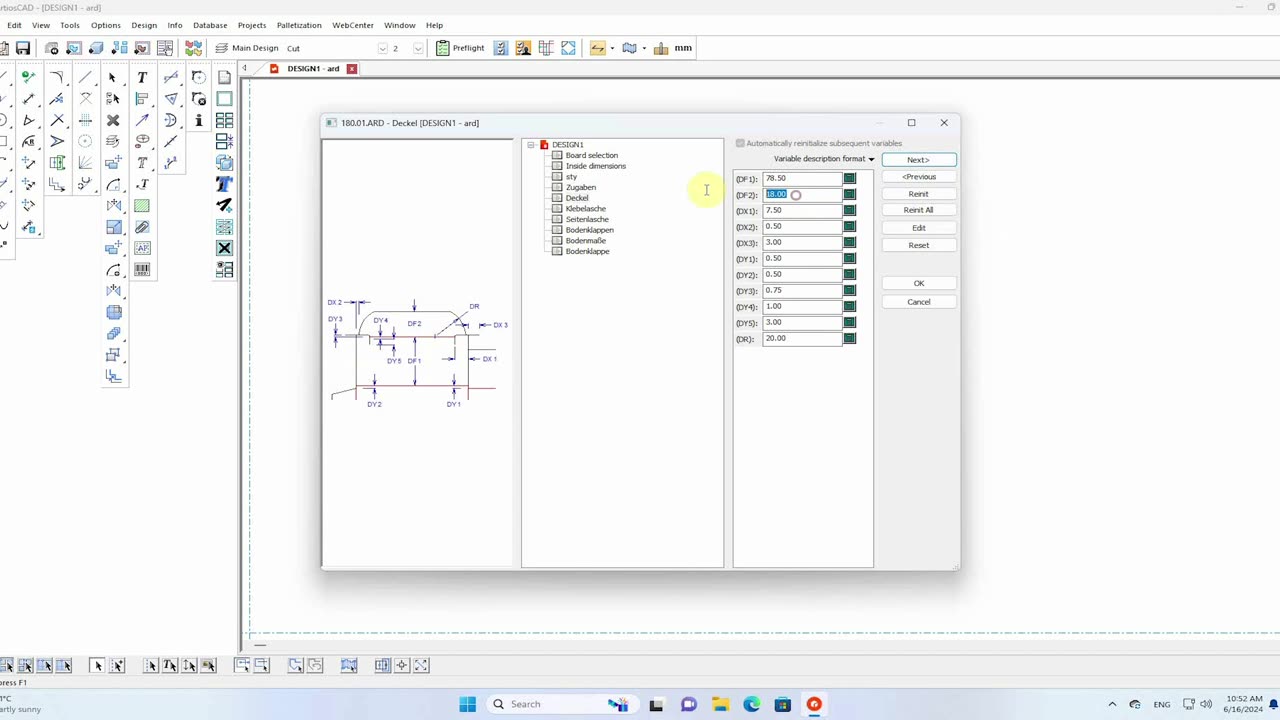The width and height of the screenshot is (1280, 720).
Task: Select the Bodenklappen tree item
Action: coord(589,230)
